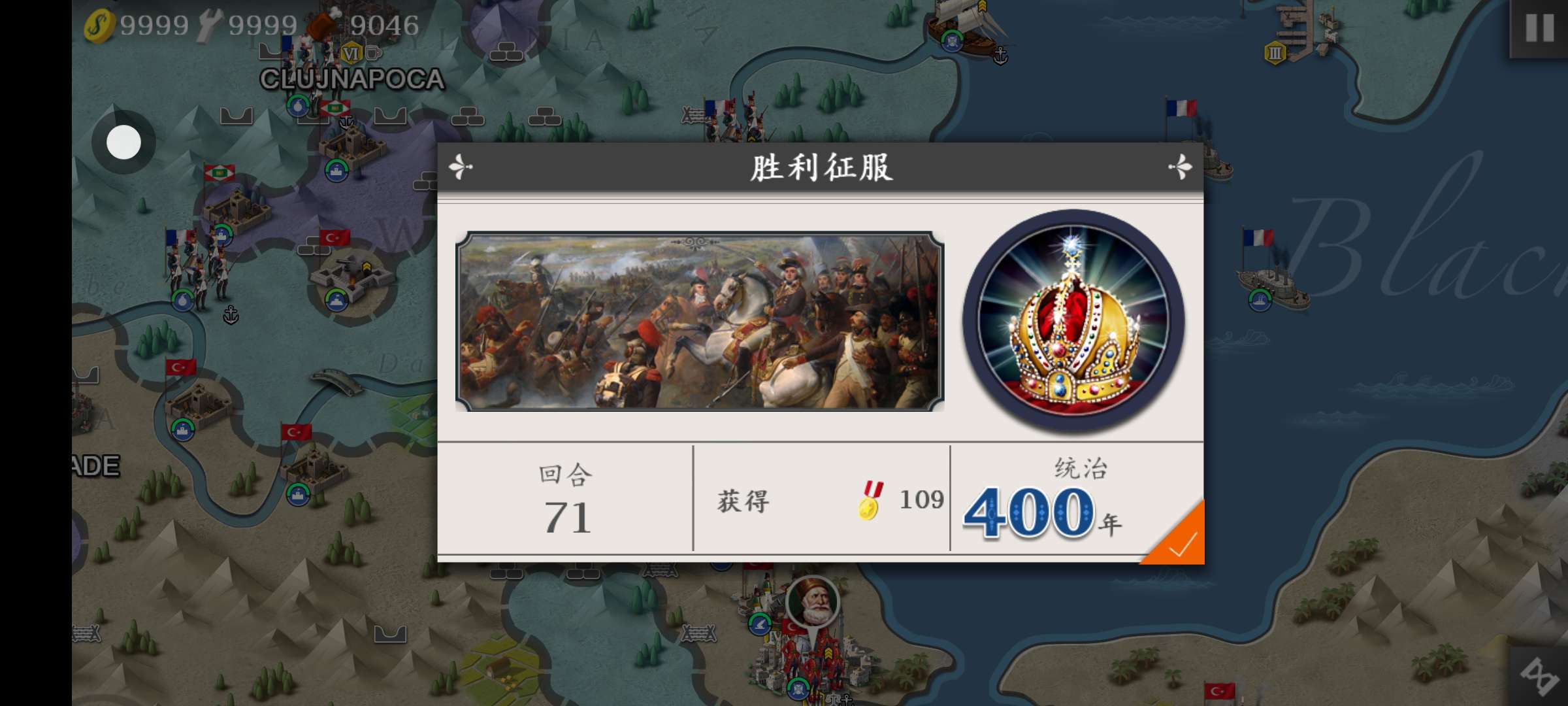Tap the turn count 71

click(568, 518)
